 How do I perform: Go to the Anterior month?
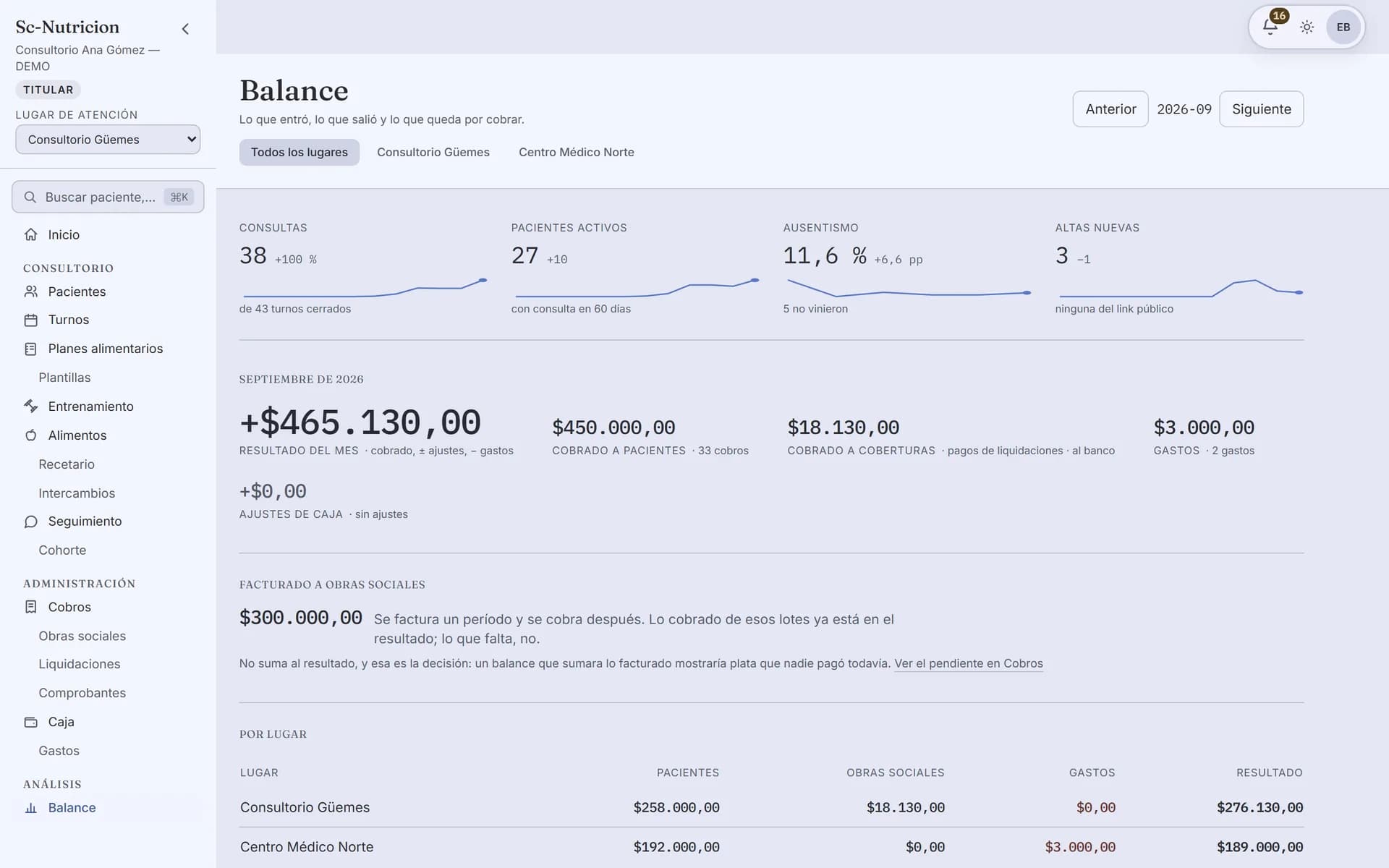(1110, 109)
